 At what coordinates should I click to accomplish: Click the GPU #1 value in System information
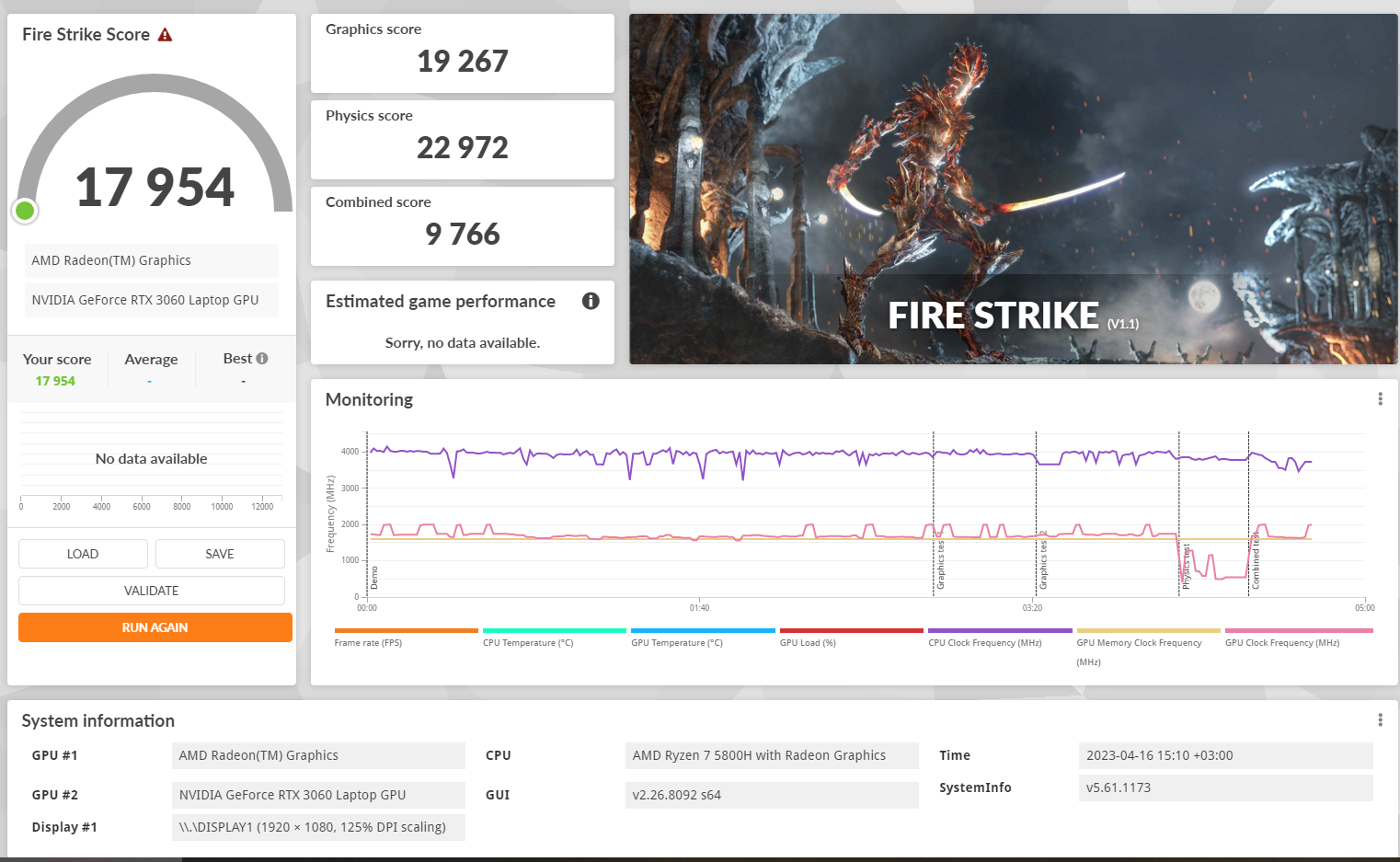coord(318,755)
